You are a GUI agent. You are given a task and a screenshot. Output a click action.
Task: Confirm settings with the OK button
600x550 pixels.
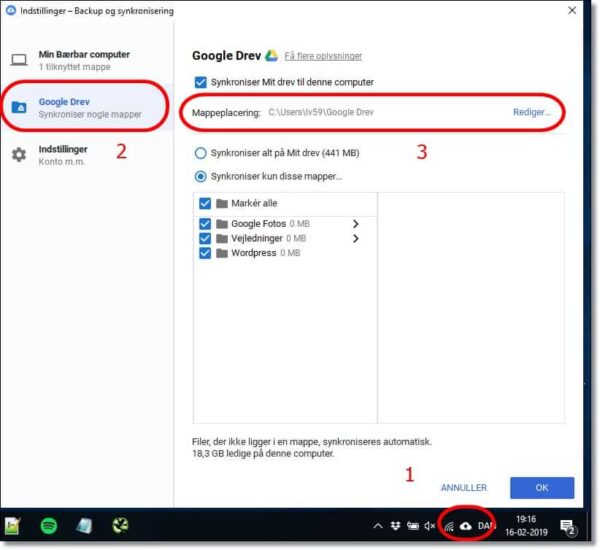541,488
